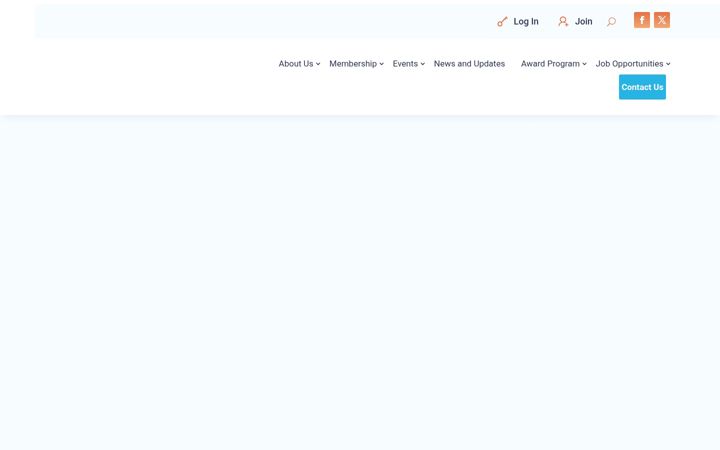Go to News and Updates

click(x=469, y=64)
